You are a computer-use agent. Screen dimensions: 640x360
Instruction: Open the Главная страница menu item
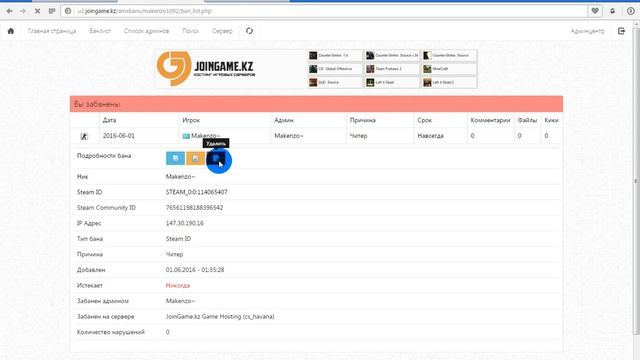tap(52, 31)
